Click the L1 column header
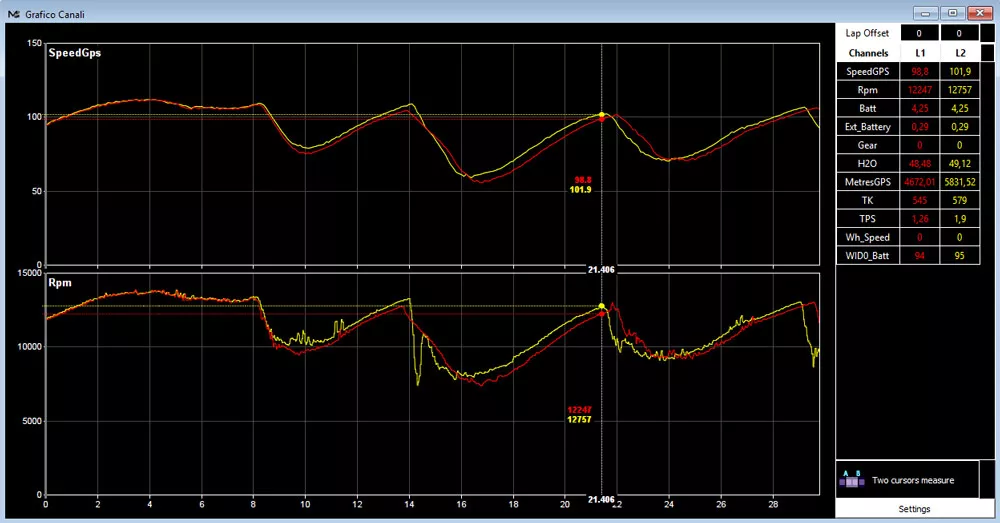This screenshot has width=1000, height=523. [920, 53]
